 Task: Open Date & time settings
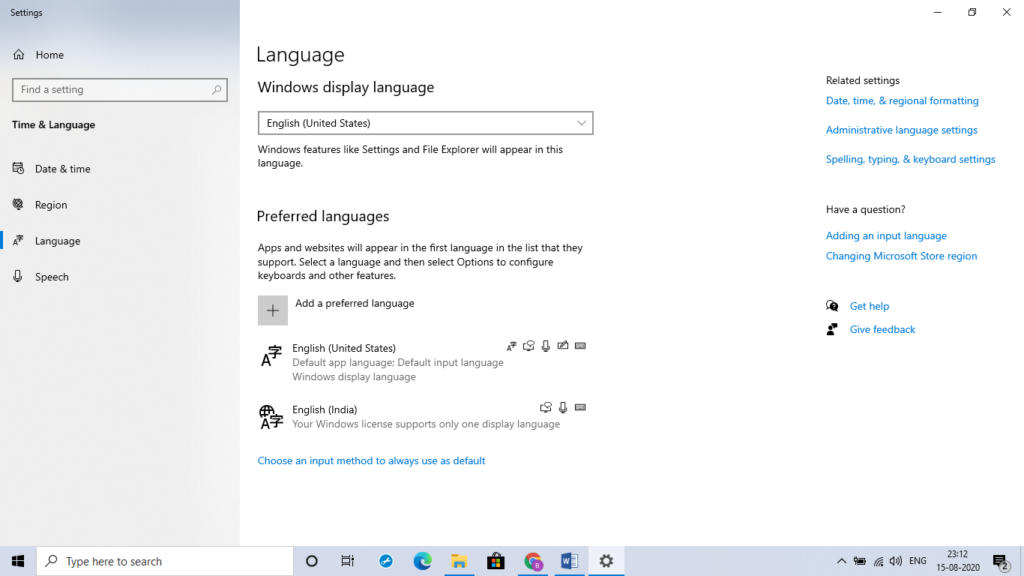pyautogui.click(x=62, y=169)
